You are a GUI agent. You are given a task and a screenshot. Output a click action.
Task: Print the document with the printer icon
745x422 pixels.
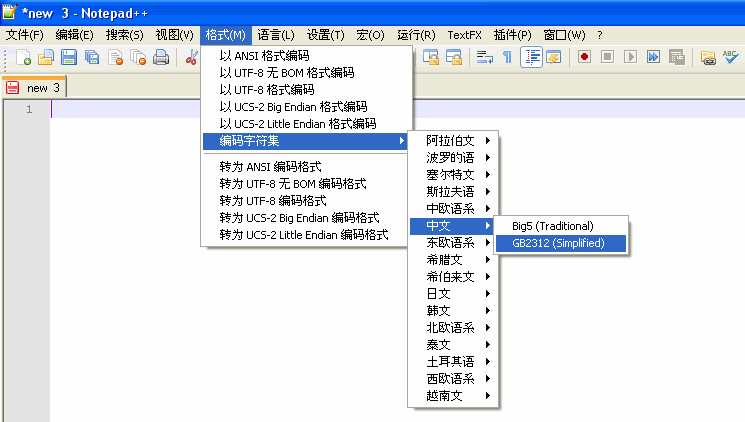pos(161,58)
